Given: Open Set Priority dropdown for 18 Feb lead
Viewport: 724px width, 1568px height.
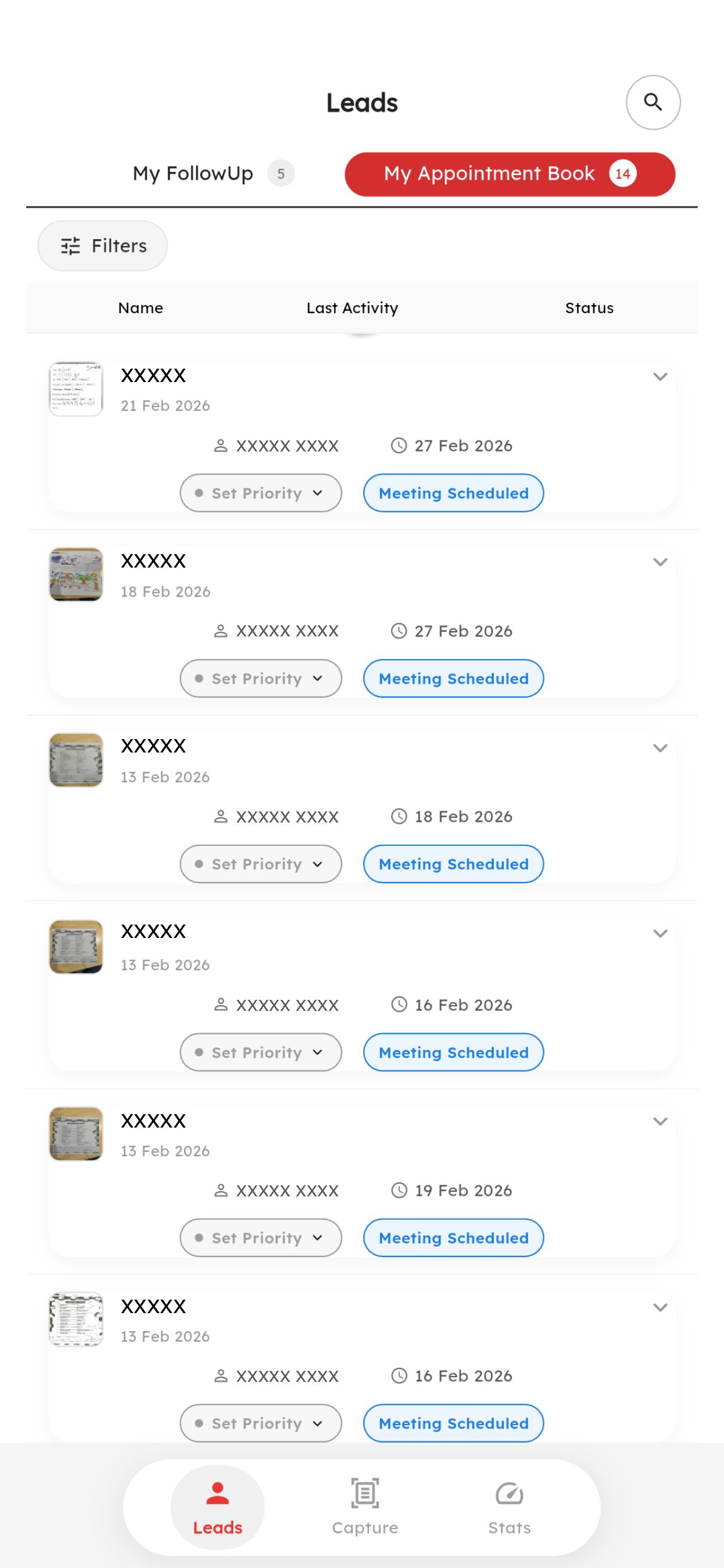Looking at the screenshot, I should click(x=261, y=678).
